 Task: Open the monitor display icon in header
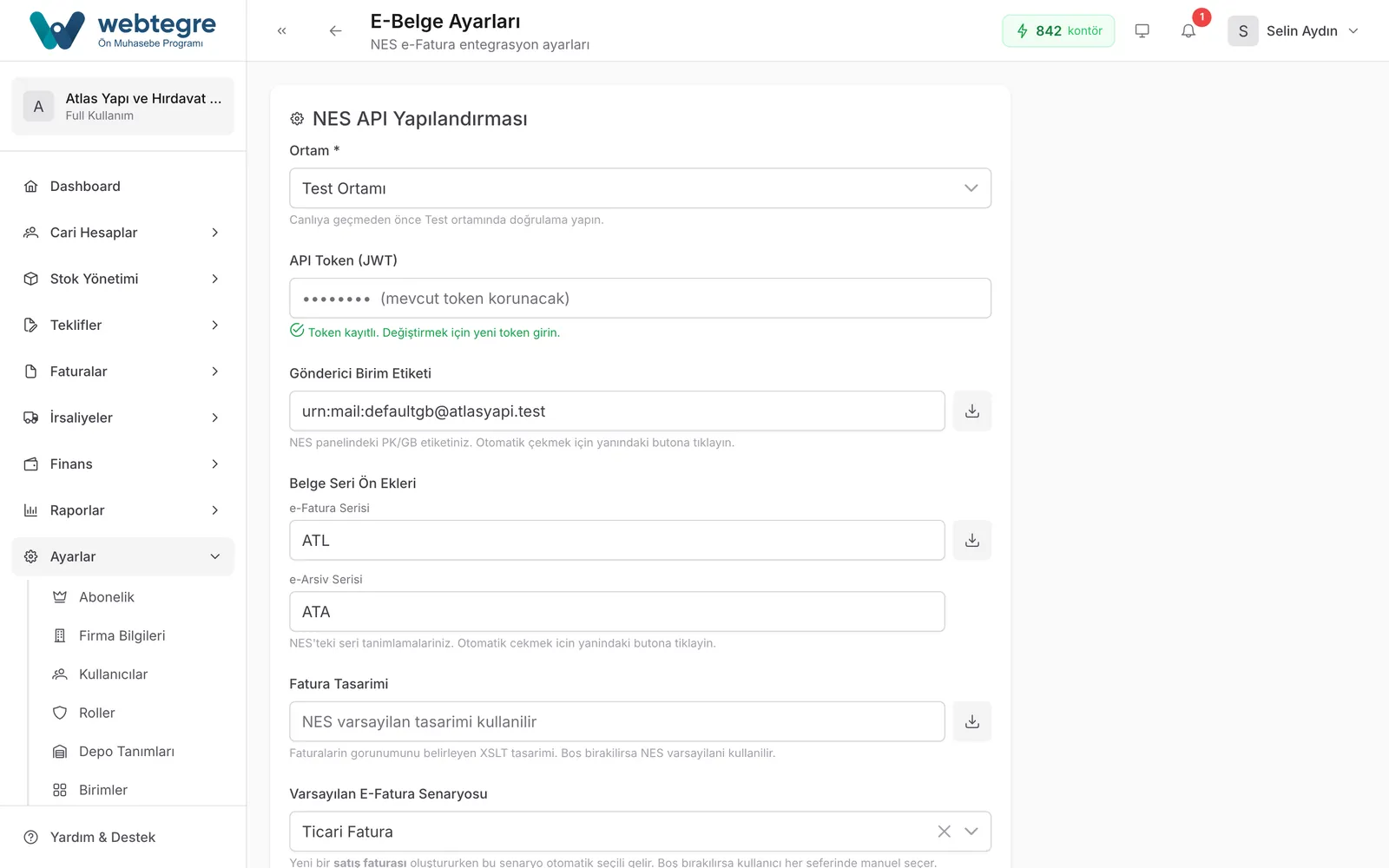coord(1142,30)
